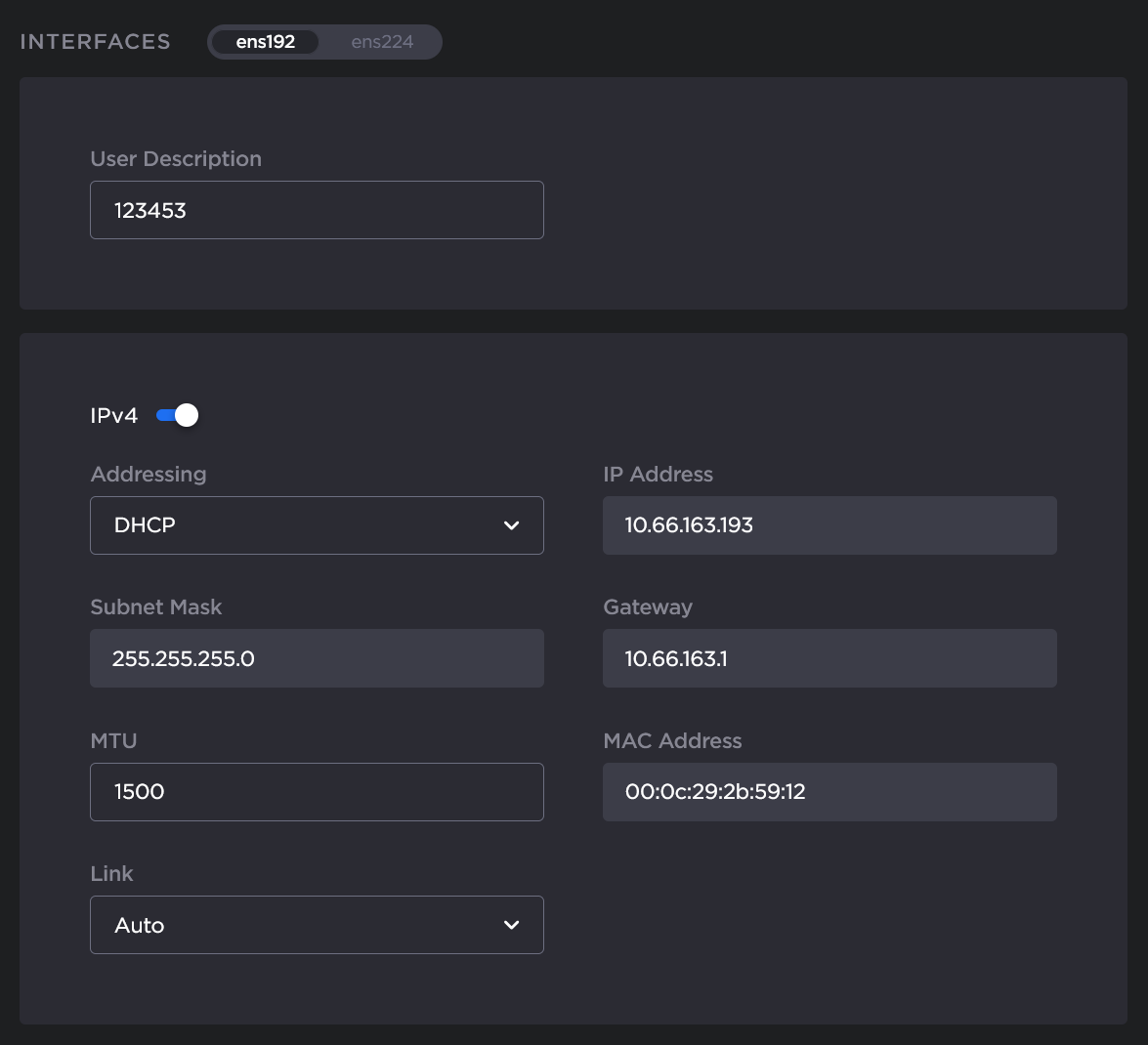The width and height of the screenshot is (1148, 1045).
Task: Click the chevron arrow in Addressing dropdown
Action: tap(511, 525)
